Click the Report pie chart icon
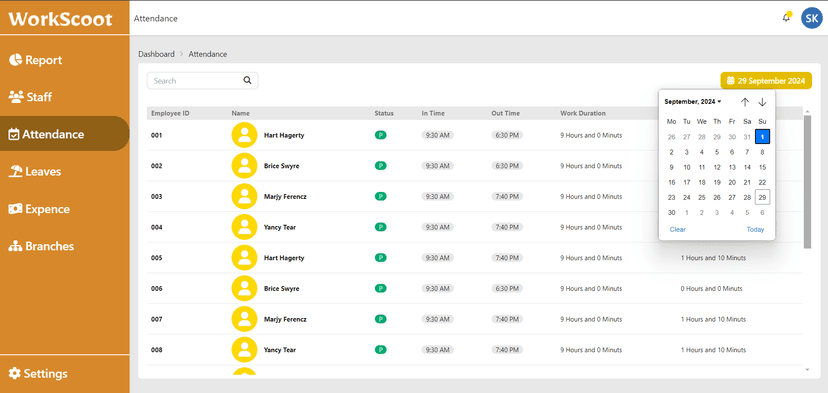 (15, 60)
